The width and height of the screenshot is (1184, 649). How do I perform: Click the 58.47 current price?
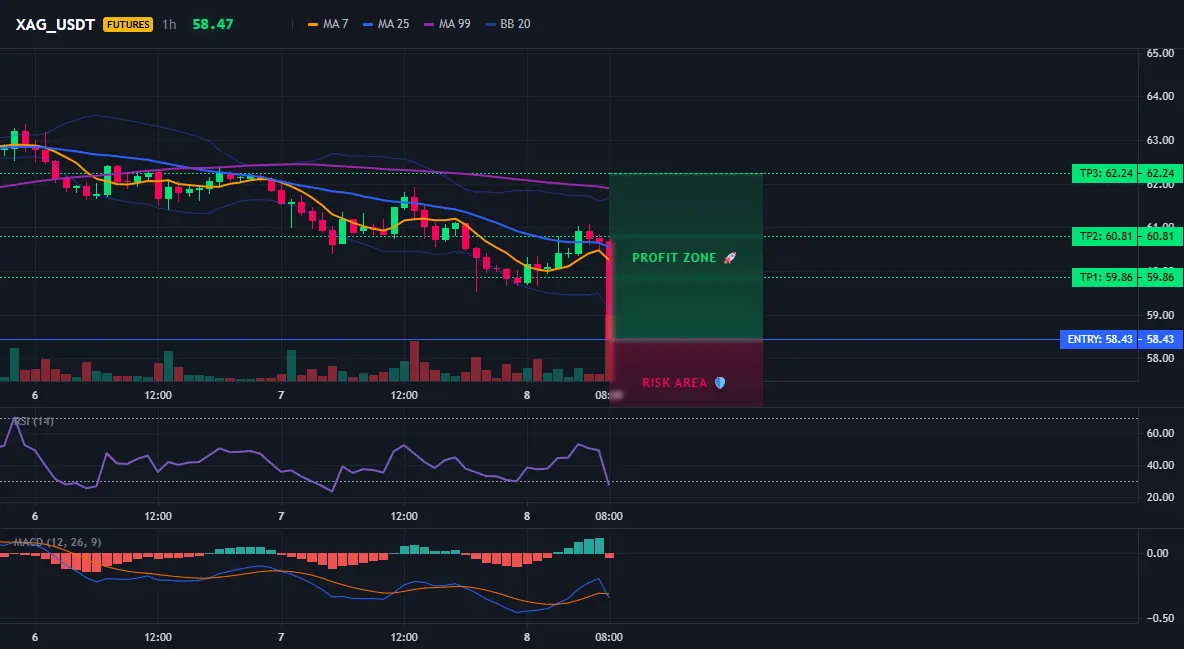point(212,24)
